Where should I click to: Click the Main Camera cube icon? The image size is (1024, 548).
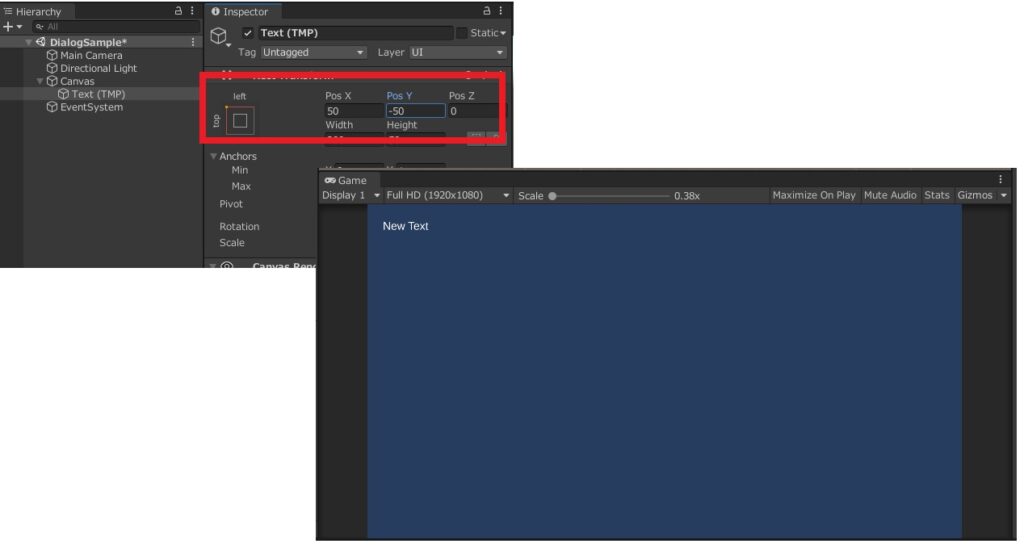pos(52,55)
